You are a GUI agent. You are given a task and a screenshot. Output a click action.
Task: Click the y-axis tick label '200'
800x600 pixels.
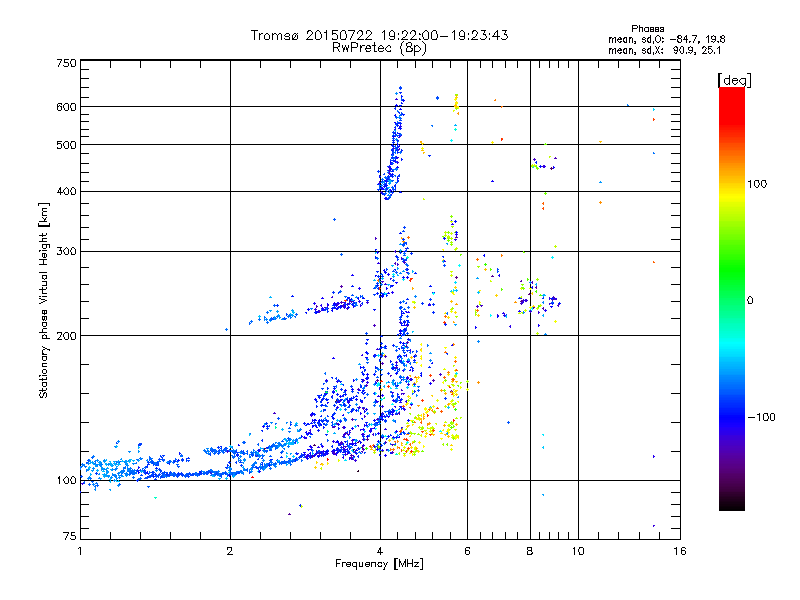tap(66, 336)
